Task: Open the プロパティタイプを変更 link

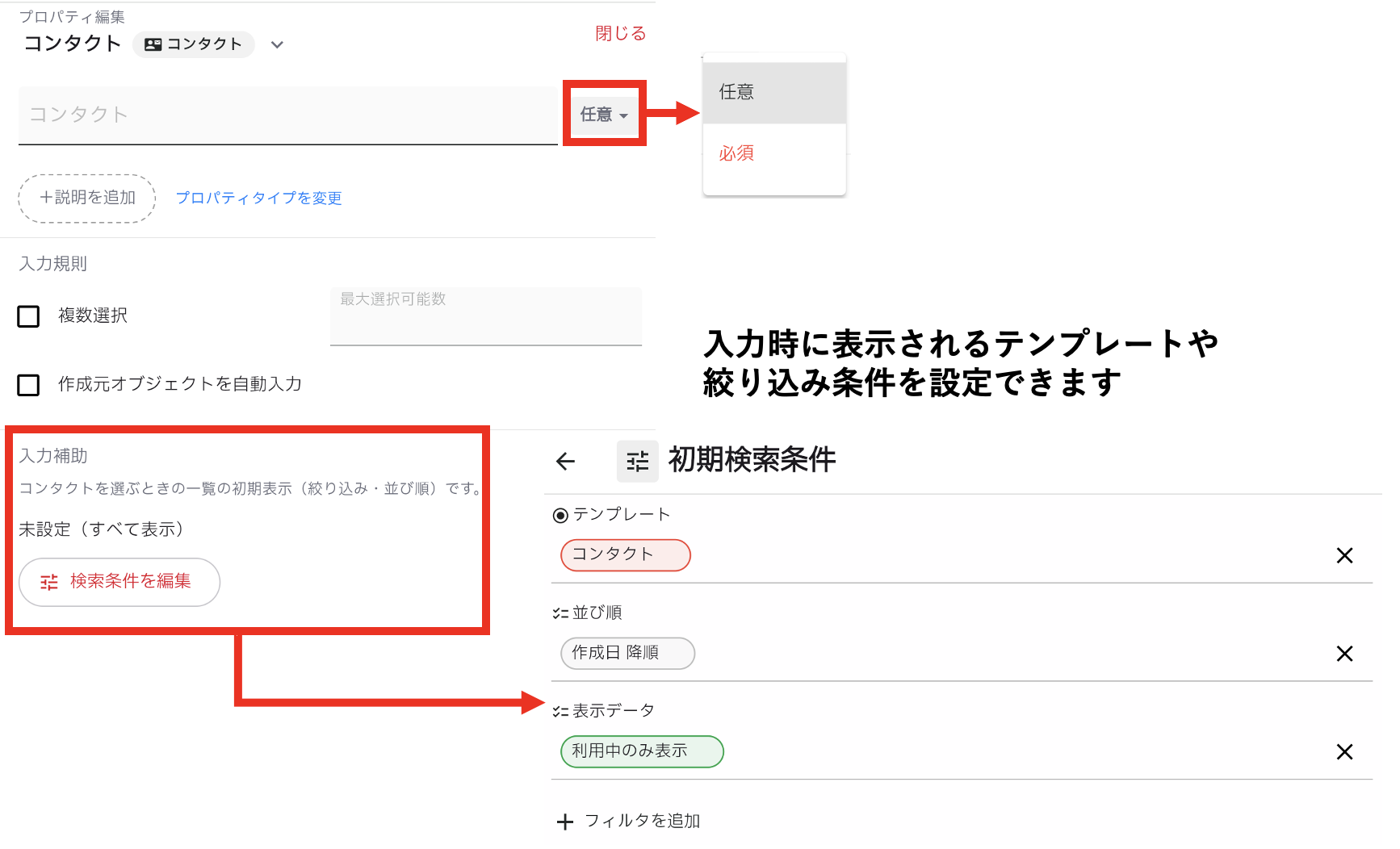Action: pos(258,198)
